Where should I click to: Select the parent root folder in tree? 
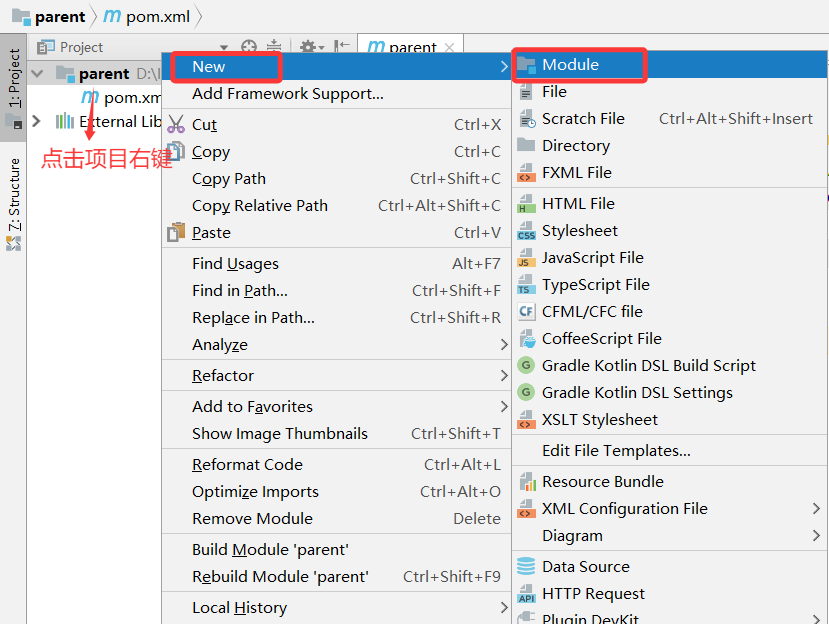tap(94, 74)
